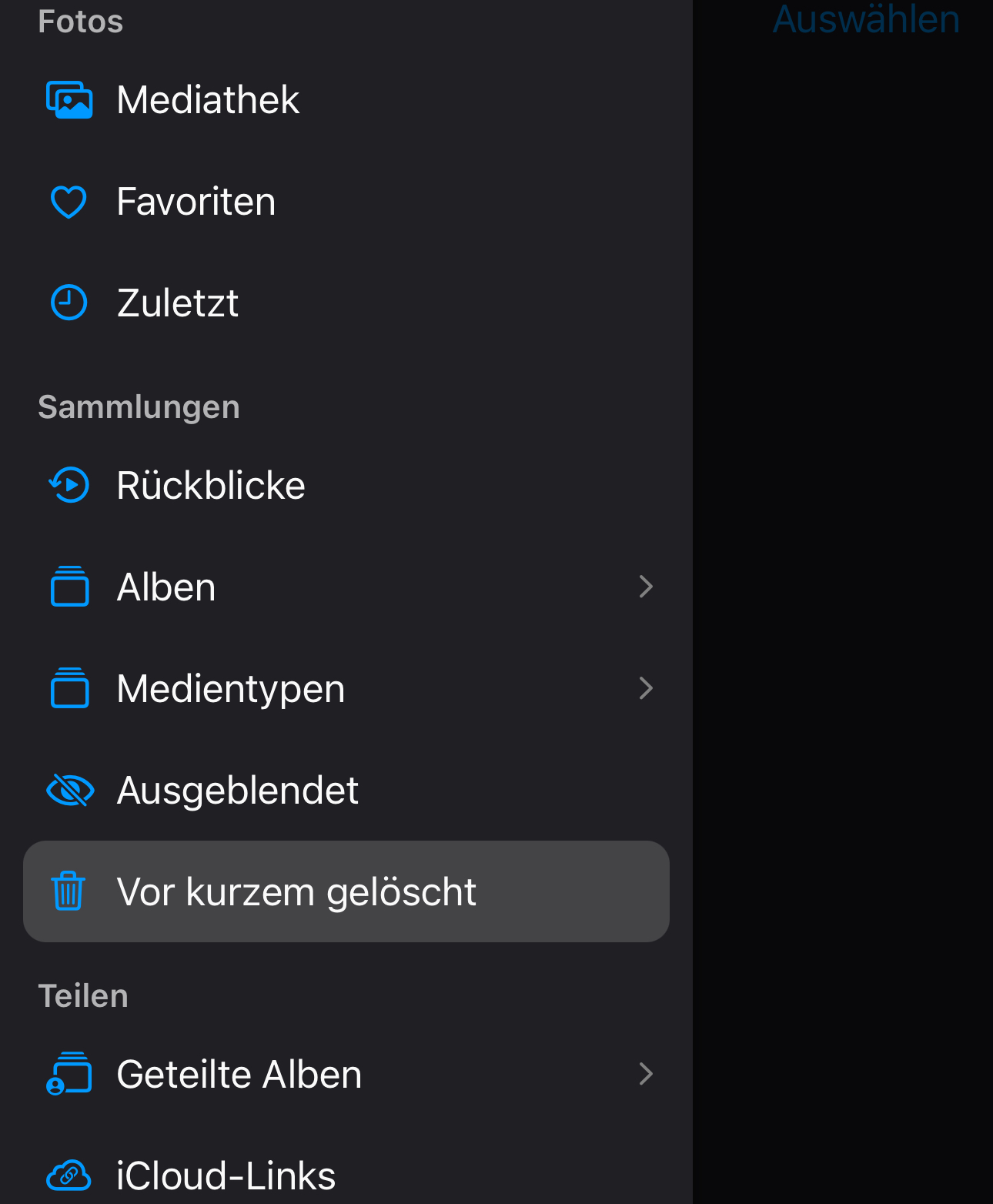Screen dimensions: 993x1204
Task: Tap the Auswählen button
Action: tap(866, 19)
